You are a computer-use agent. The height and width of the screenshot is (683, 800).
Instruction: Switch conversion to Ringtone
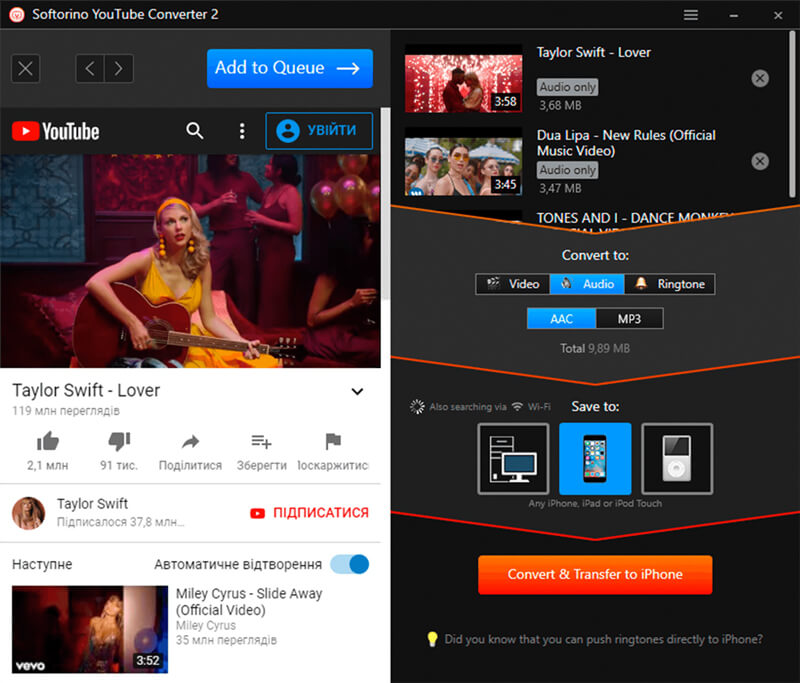669,284
